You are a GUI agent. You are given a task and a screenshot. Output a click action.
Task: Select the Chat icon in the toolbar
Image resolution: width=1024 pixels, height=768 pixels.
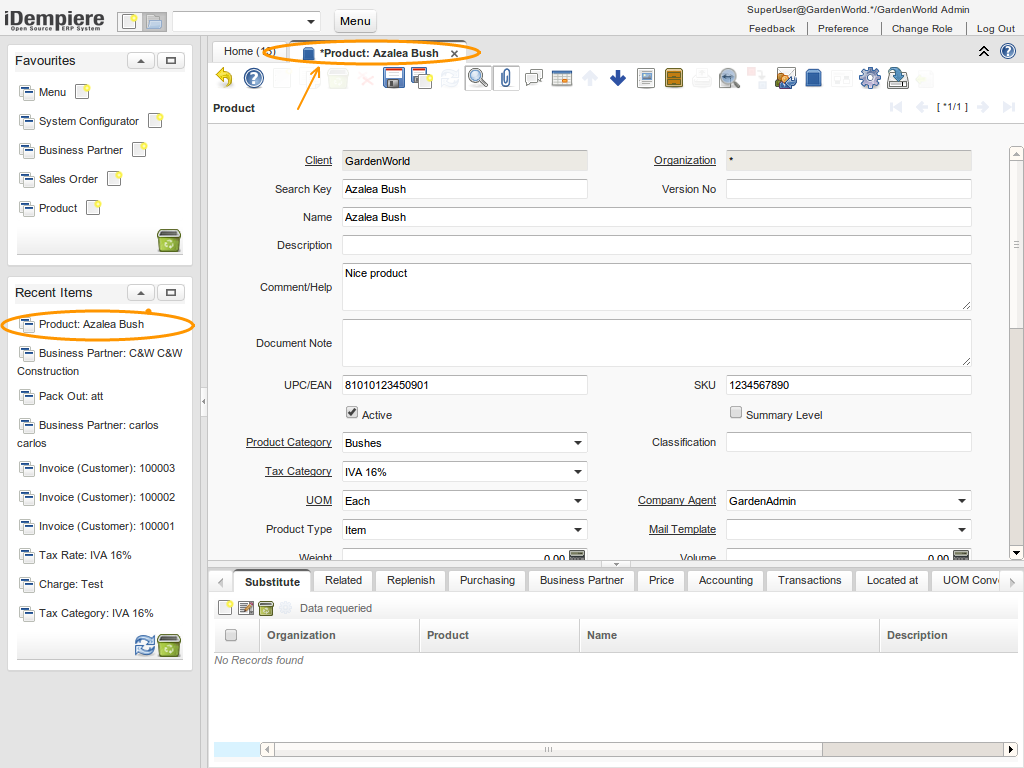533,78
